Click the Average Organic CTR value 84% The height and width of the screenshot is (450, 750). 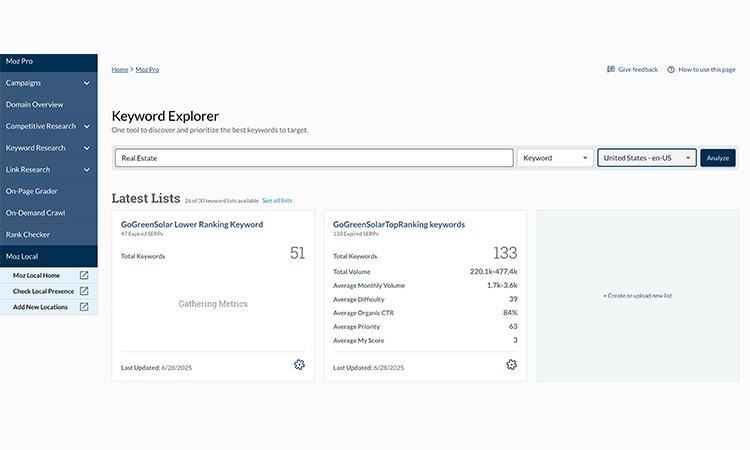pos(510,312)
